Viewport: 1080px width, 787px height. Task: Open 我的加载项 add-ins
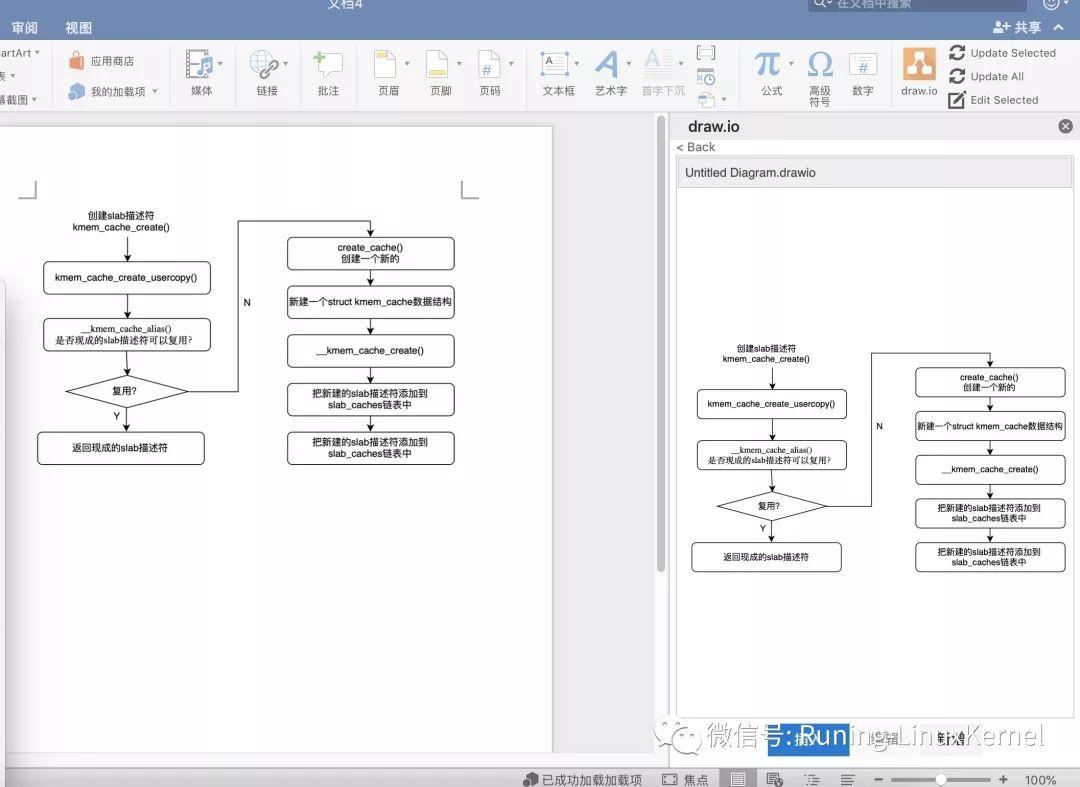pyautogui.click(x=107, y=91)
